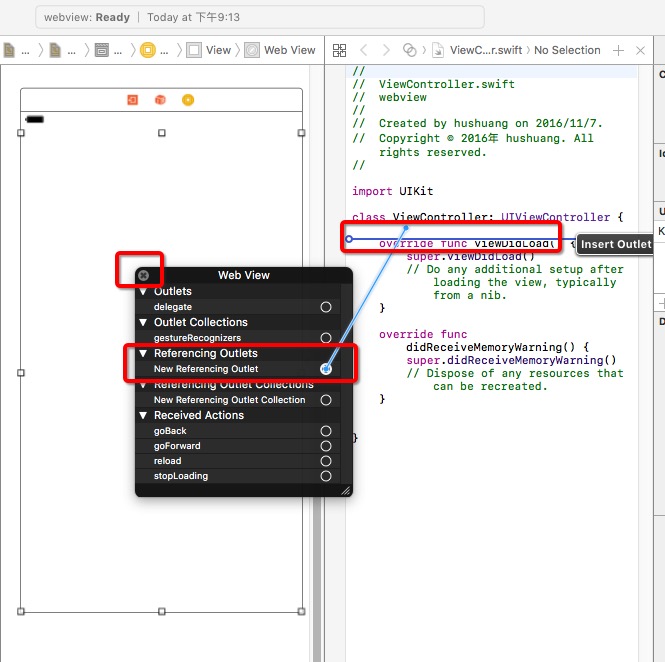The height and width of the screenshot is (662, 665).
Task: Click the first project file breadcrumb icon
Action: pos(9,50)
